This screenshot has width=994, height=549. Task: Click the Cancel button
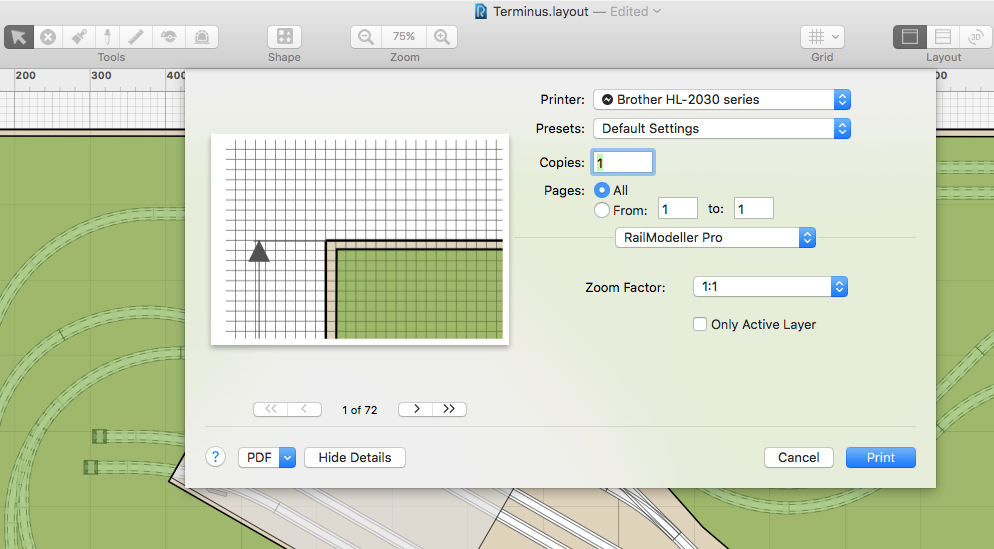798,457
